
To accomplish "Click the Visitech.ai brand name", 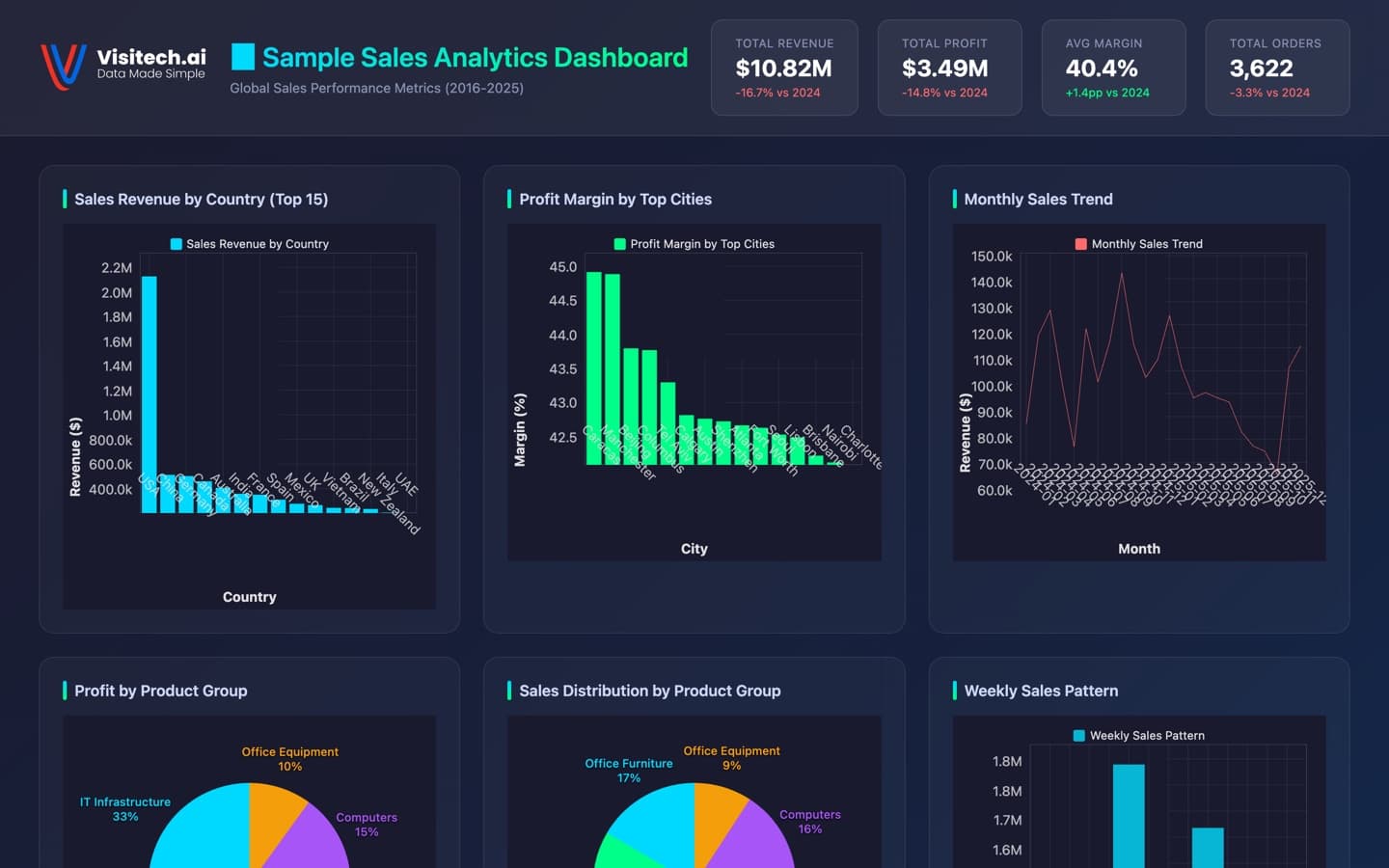I will (x=151, y=57).
